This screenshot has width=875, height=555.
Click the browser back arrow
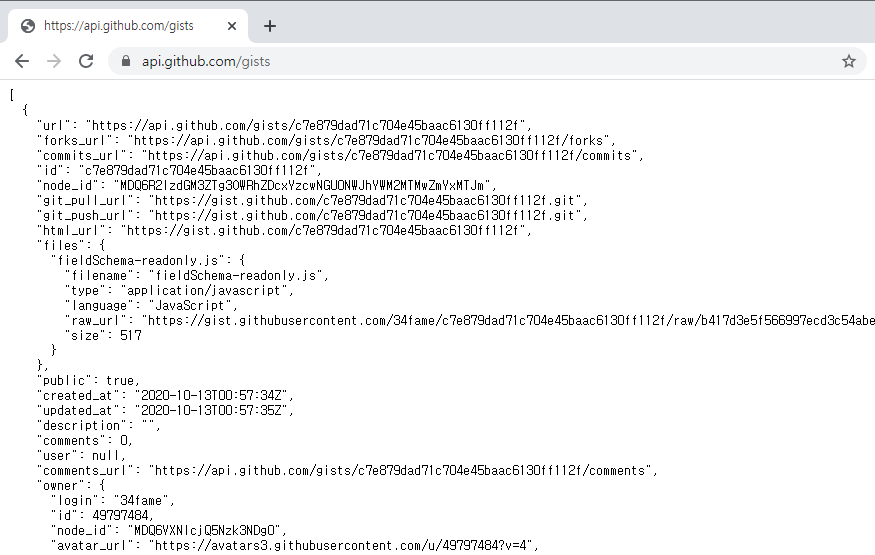point(22,61)
